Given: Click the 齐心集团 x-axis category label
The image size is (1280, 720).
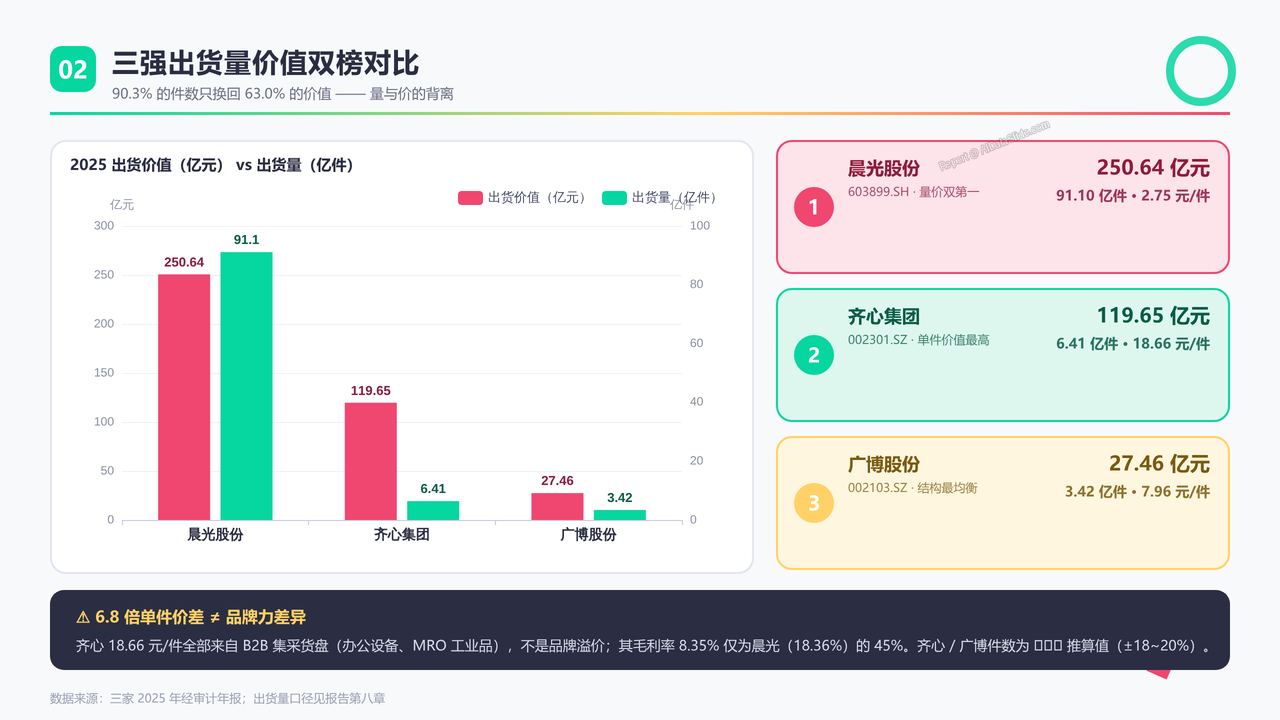Looking at the screenshot, I should [402, 535].
